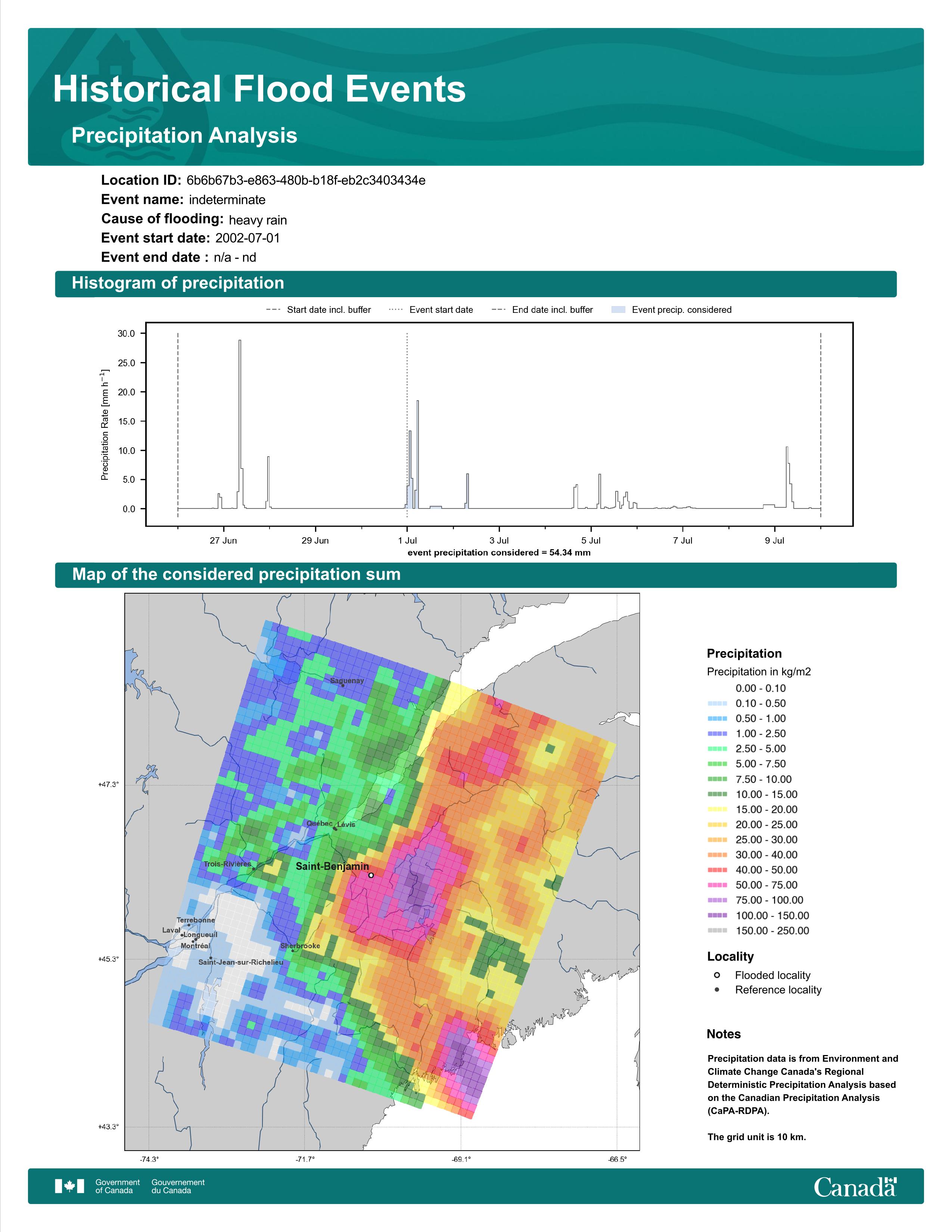Click the 15.00 - 20.00 yellow legend swatch

coord(717,809)
